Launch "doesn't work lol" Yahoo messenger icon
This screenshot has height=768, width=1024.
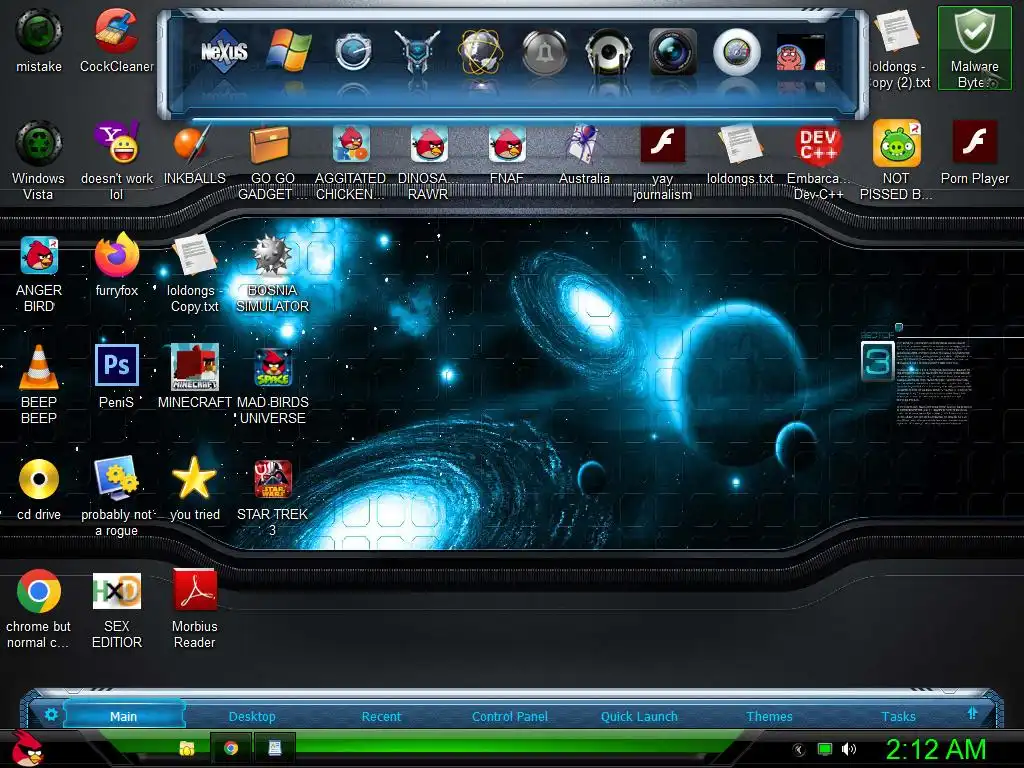click(116, 160)
